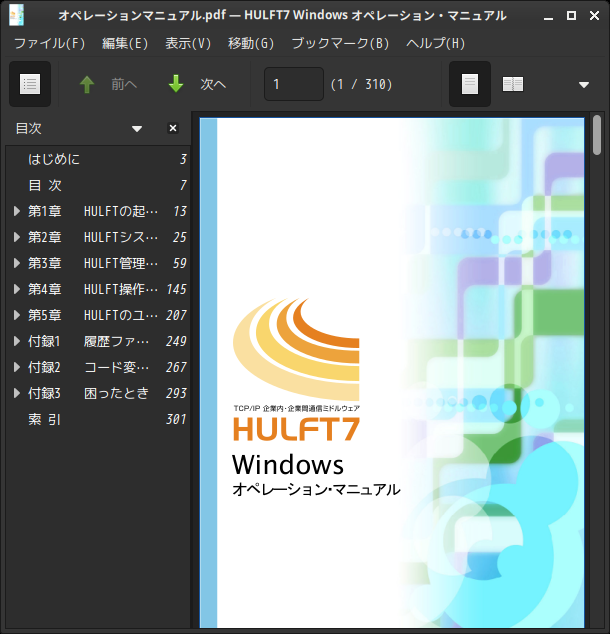The image size is (610, 634).
Task: Toggle the side pane button
Action: point(30,84)
